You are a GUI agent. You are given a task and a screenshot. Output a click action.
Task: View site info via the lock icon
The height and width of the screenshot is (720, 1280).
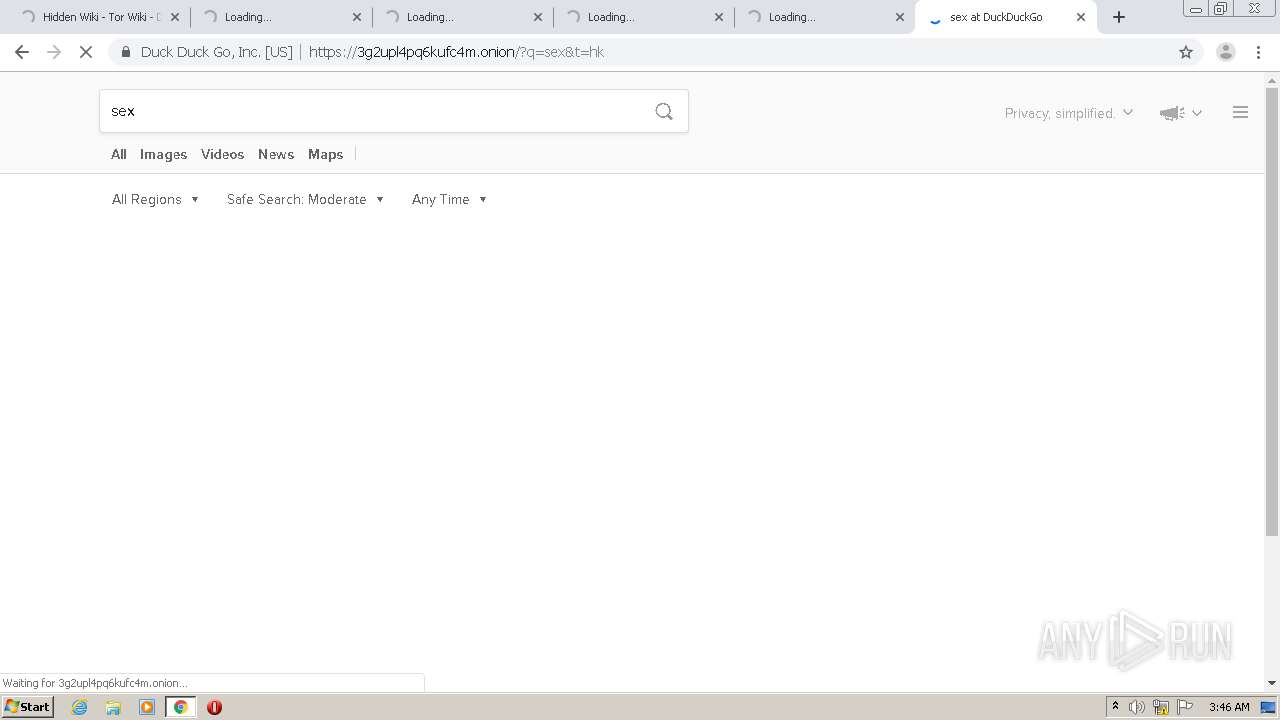pos(125,52)
